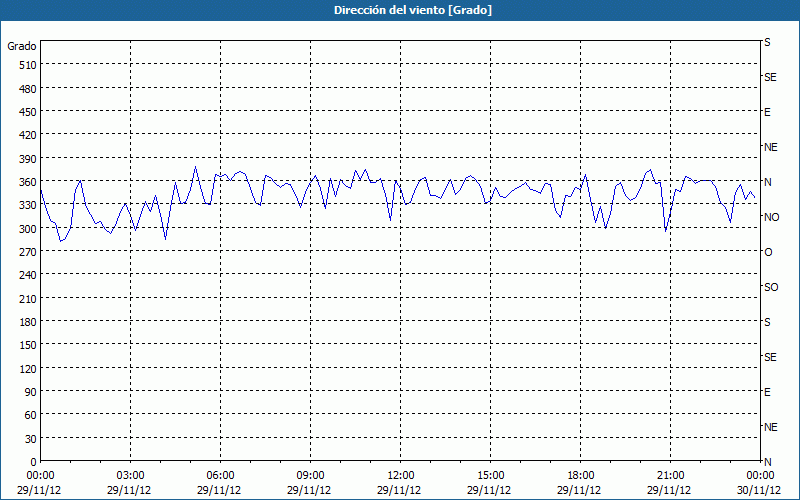Select the 'S' compass label level with 180
Viewport: 800px width, 500px height.
767,322
